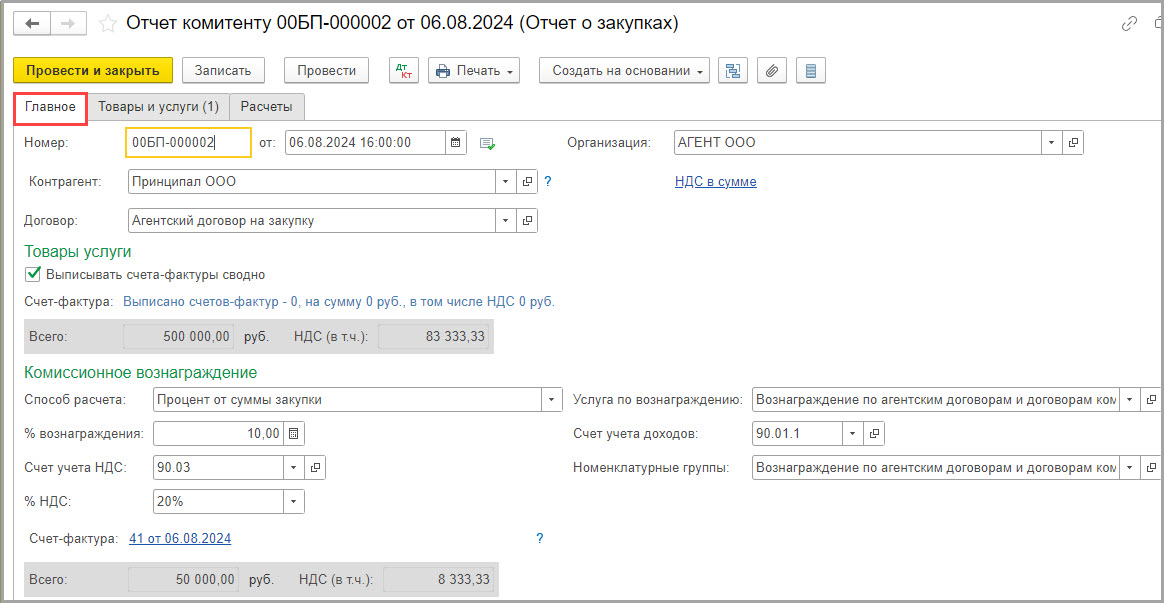The width and height of the screenshot is (1164, 603).
Task: Add document to favorites with star icon
Action: 108,24
